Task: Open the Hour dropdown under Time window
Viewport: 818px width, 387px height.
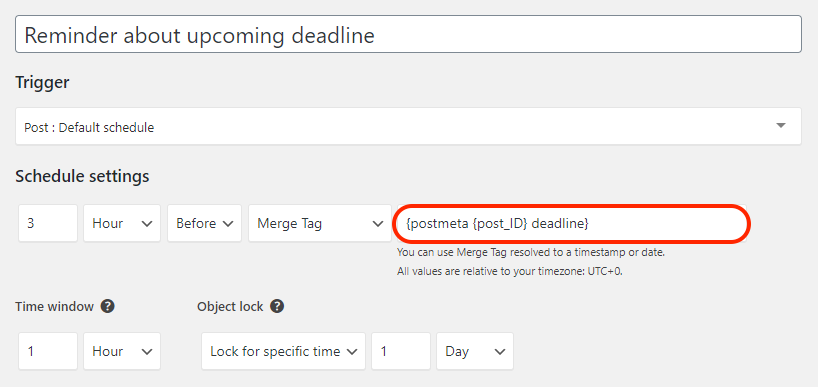Action: 122,351
